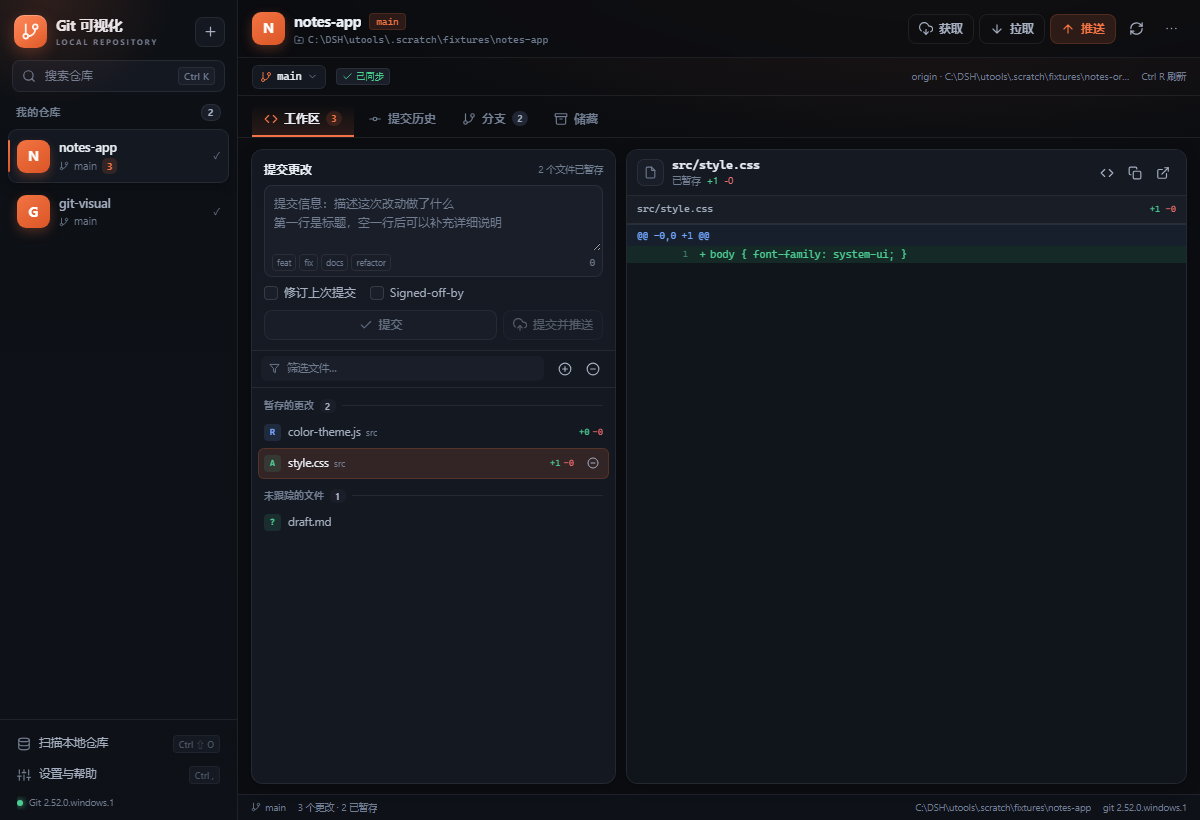Focus the 搜索仓库 search field
Image resolution: width=1200 pixels, height=820 pixels.
point(118,76)
